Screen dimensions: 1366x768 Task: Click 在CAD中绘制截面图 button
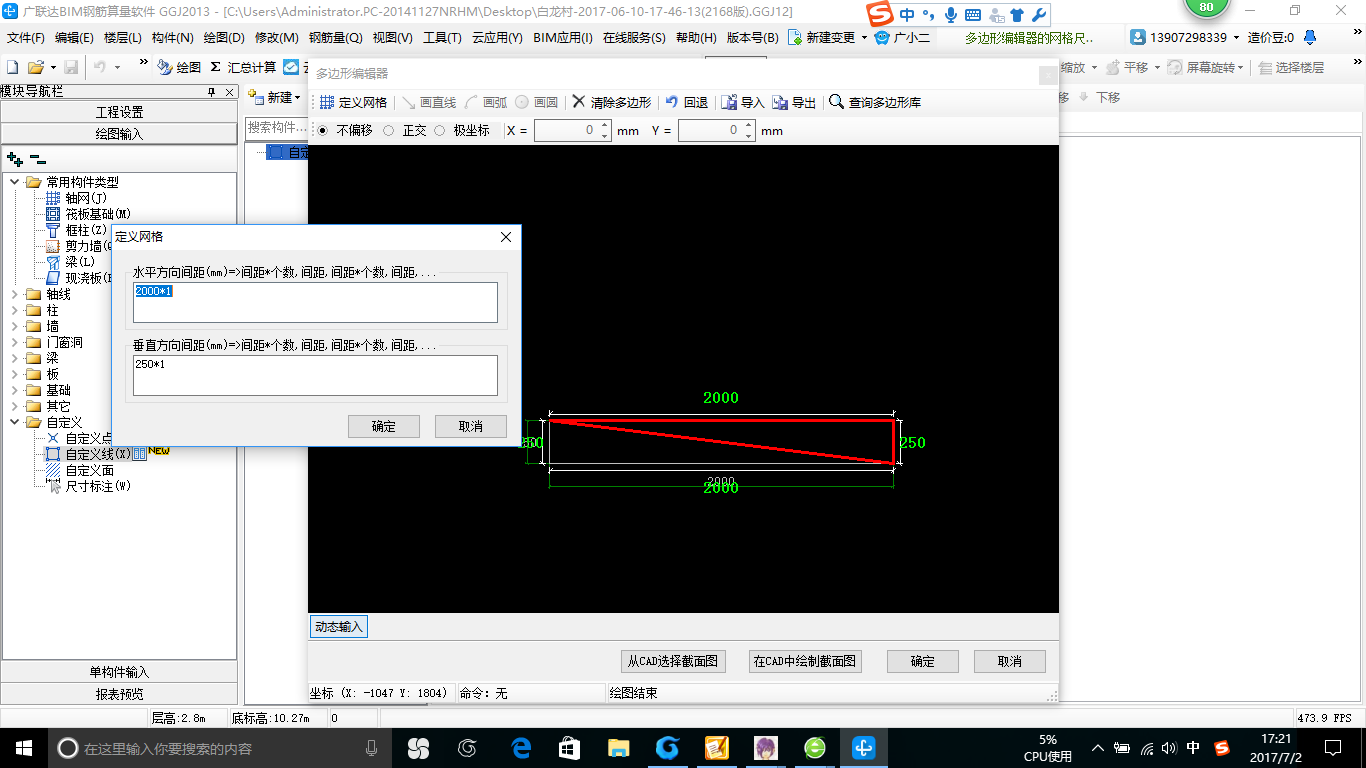pos(805,661)
